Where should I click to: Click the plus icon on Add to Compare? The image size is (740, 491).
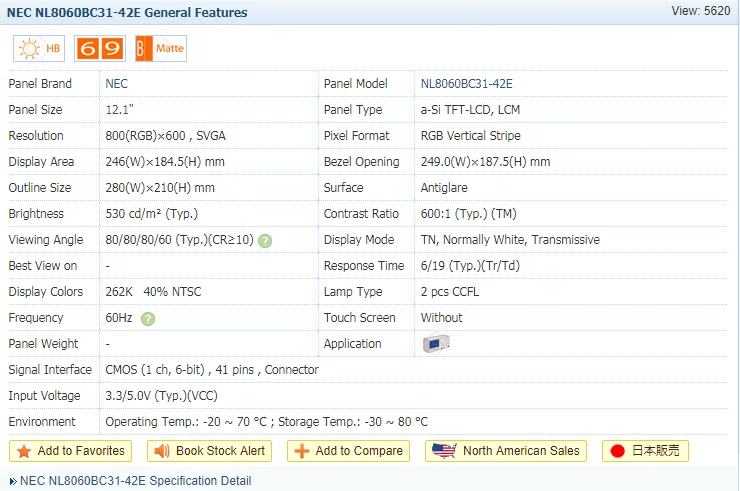pos(302,451)
